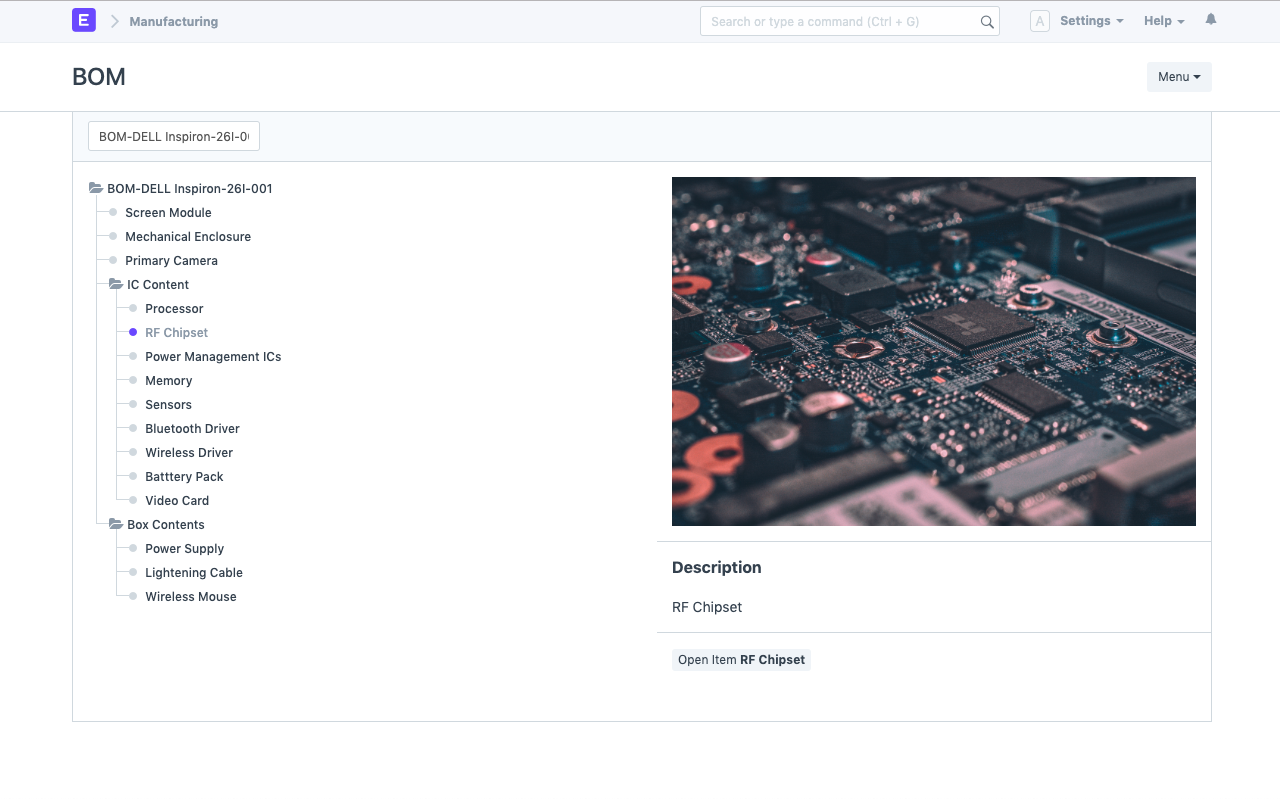Image resolution: width=1280 pixels, height=799 pixels.
Task: Click the Open Item RF Chipset button
Action: 741,659
